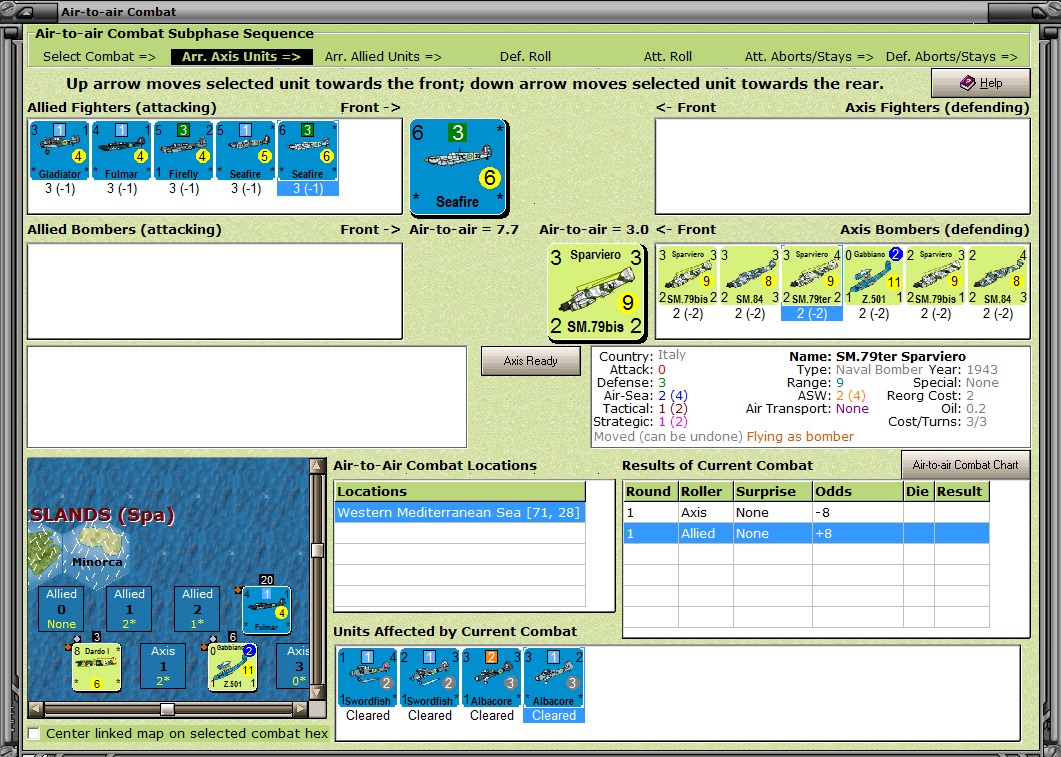This screenshot has height=757, width=1061.
Task: Click the map vertical scrollbar thumb
Action: pyautogui.click(x=316, y=549)
